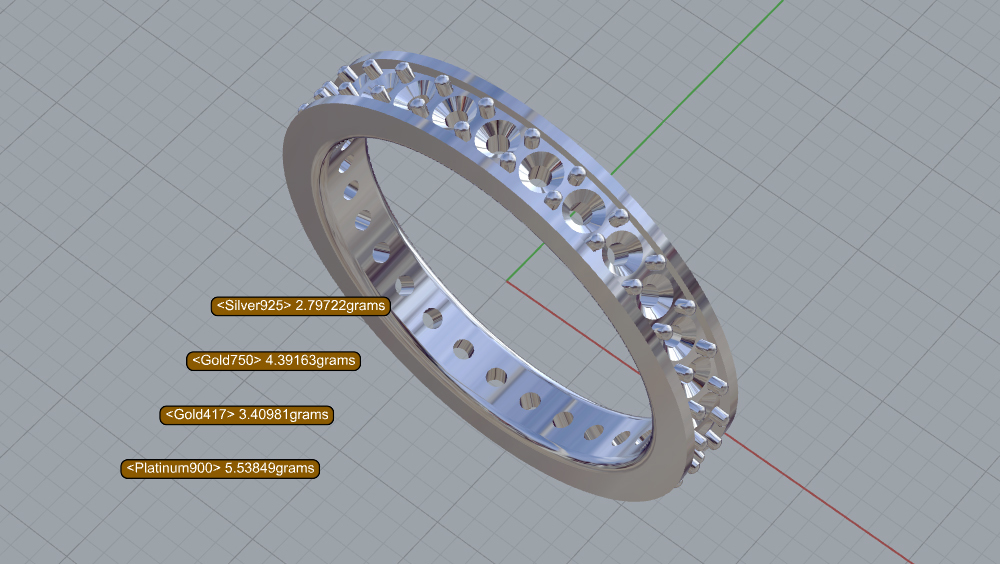
Task: Select a round hole on the inner band
Action: tap(463, 349)
